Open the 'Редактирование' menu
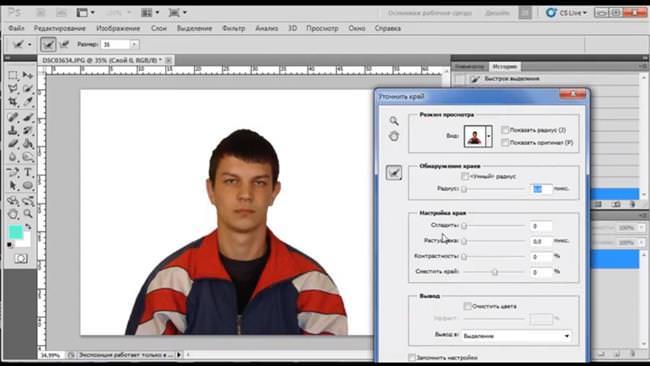 60,28
